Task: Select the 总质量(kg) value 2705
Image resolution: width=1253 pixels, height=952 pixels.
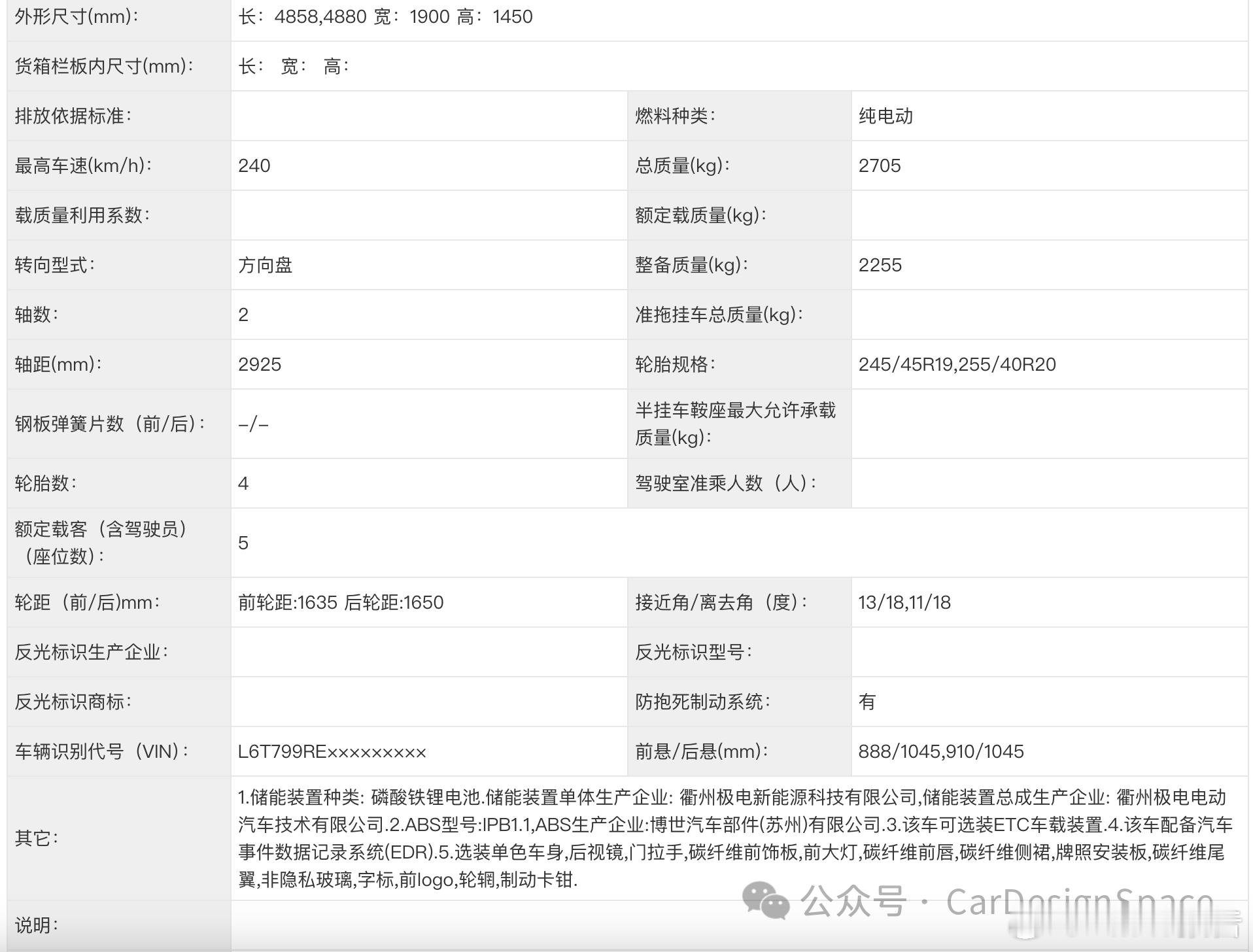Action: (880, 166)
